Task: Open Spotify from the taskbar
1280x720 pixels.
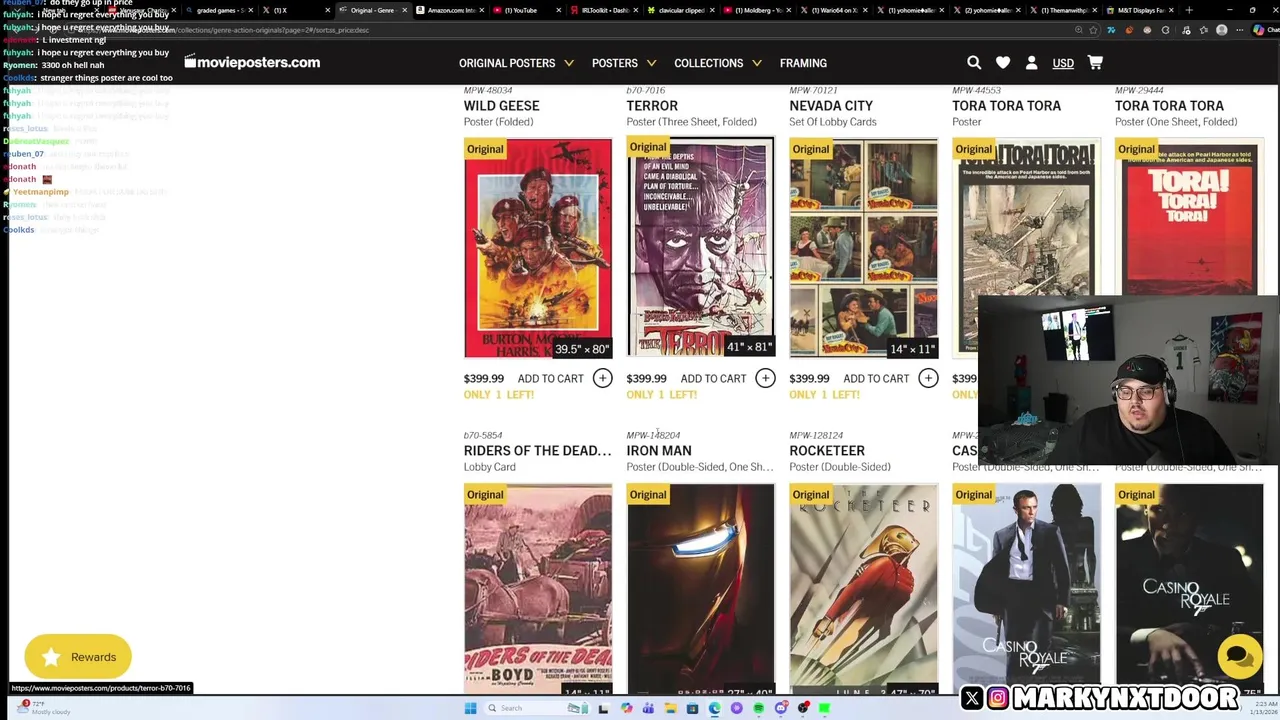Action: [x=758, y=708]
